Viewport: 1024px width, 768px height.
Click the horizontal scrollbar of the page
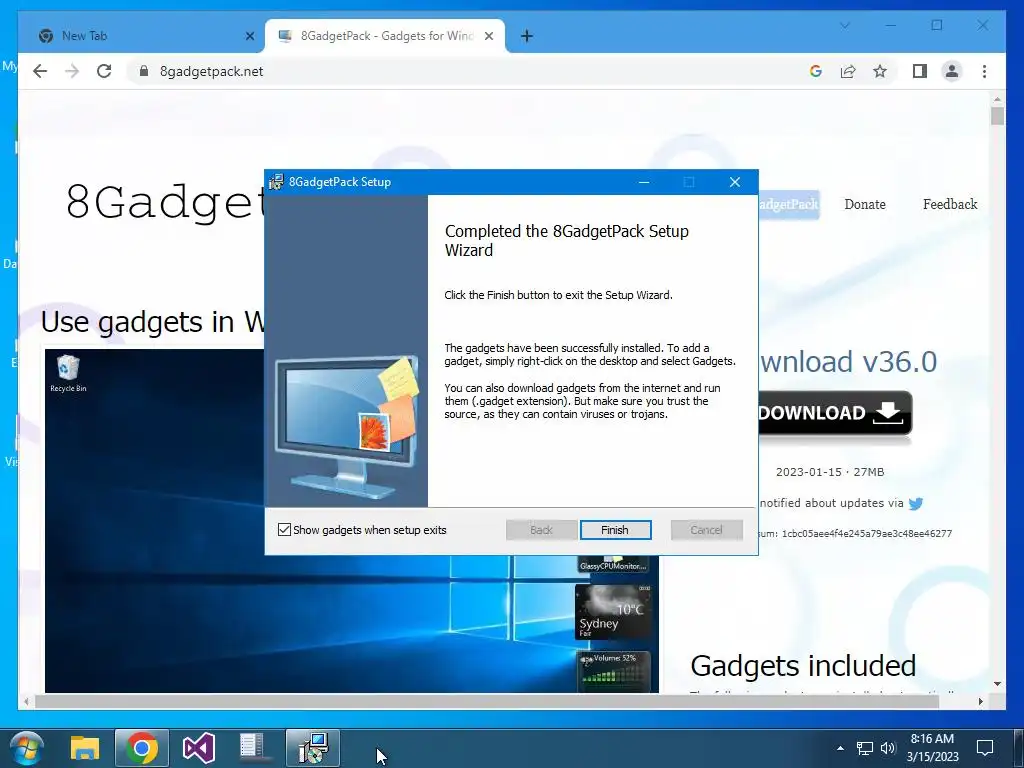click(x=487, y=701)
